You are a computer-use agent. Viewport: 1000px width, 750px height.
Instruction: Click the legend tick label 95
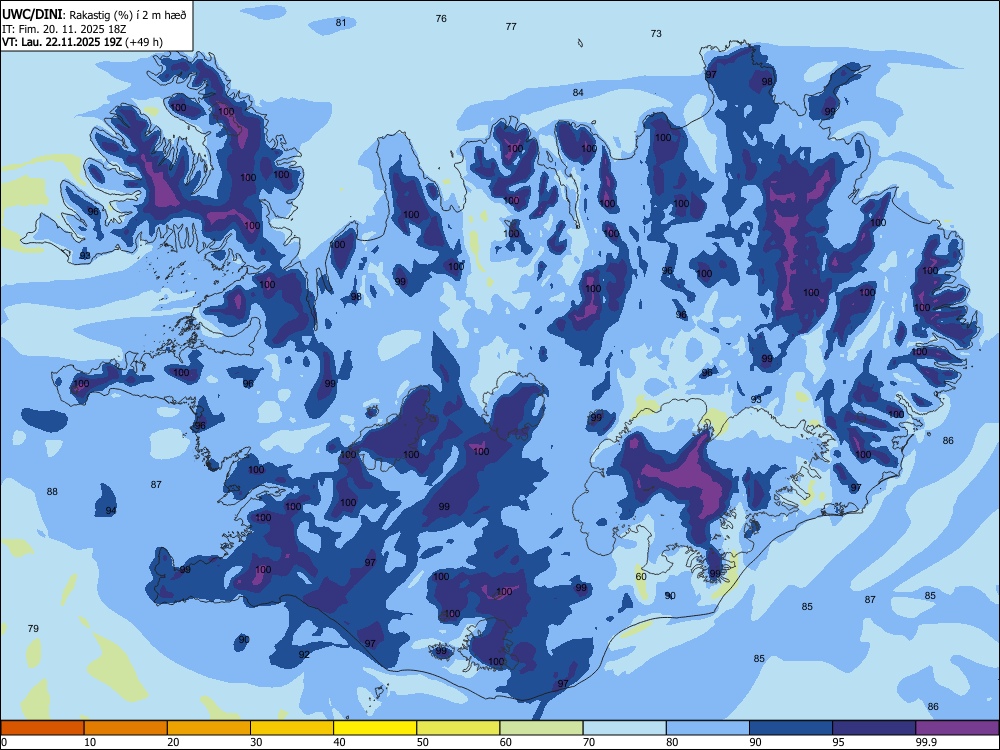(x=839, y=742)
